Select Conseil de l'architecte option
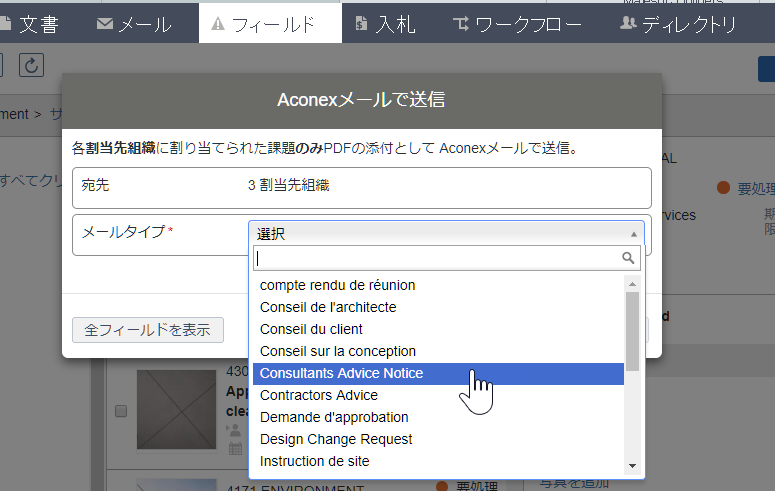The height and width of the screenshot is (491, 775). [438, 307]
